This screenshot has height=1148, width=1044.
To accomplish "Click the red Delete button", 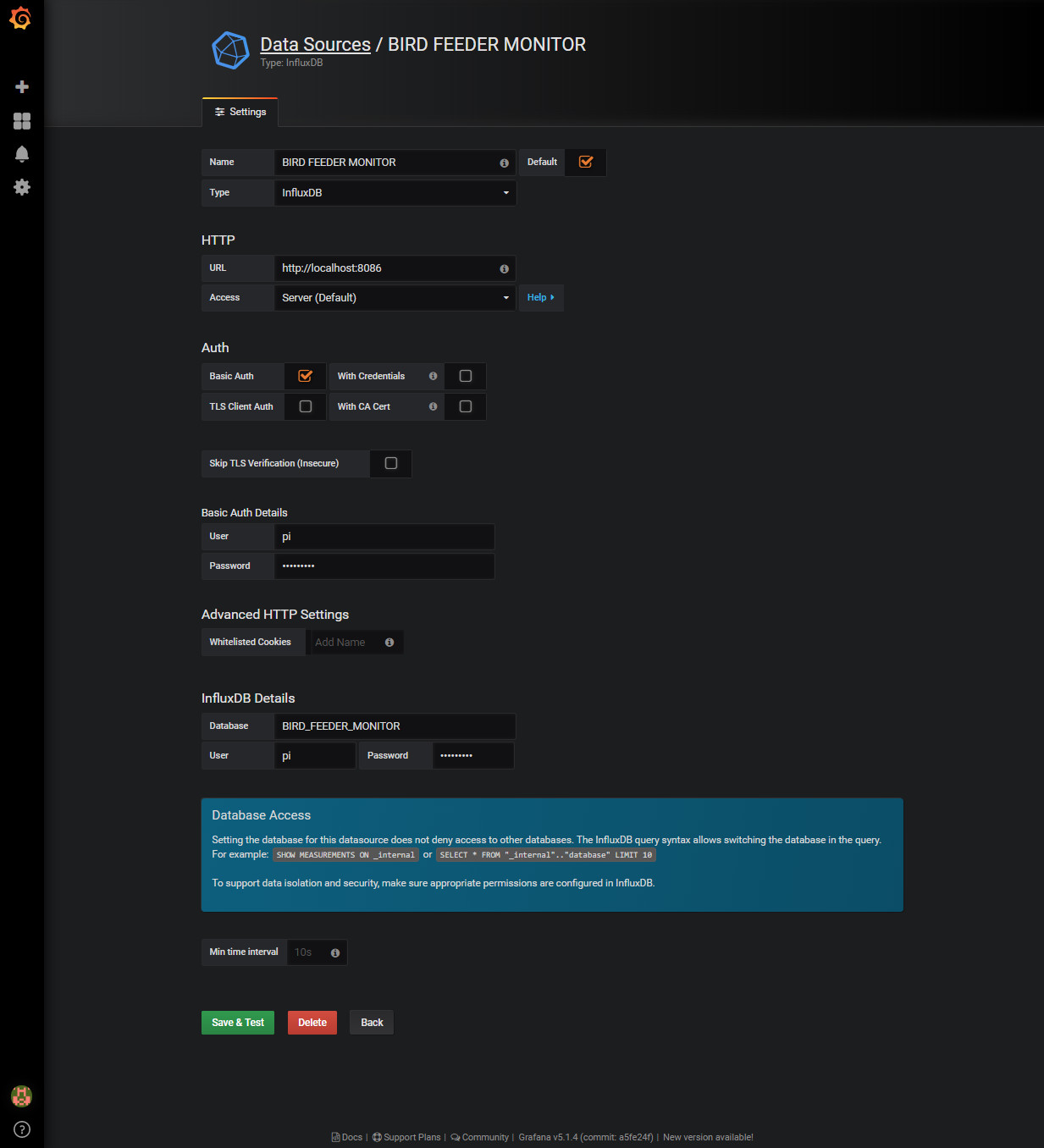I will click(x=312, y=1023).
